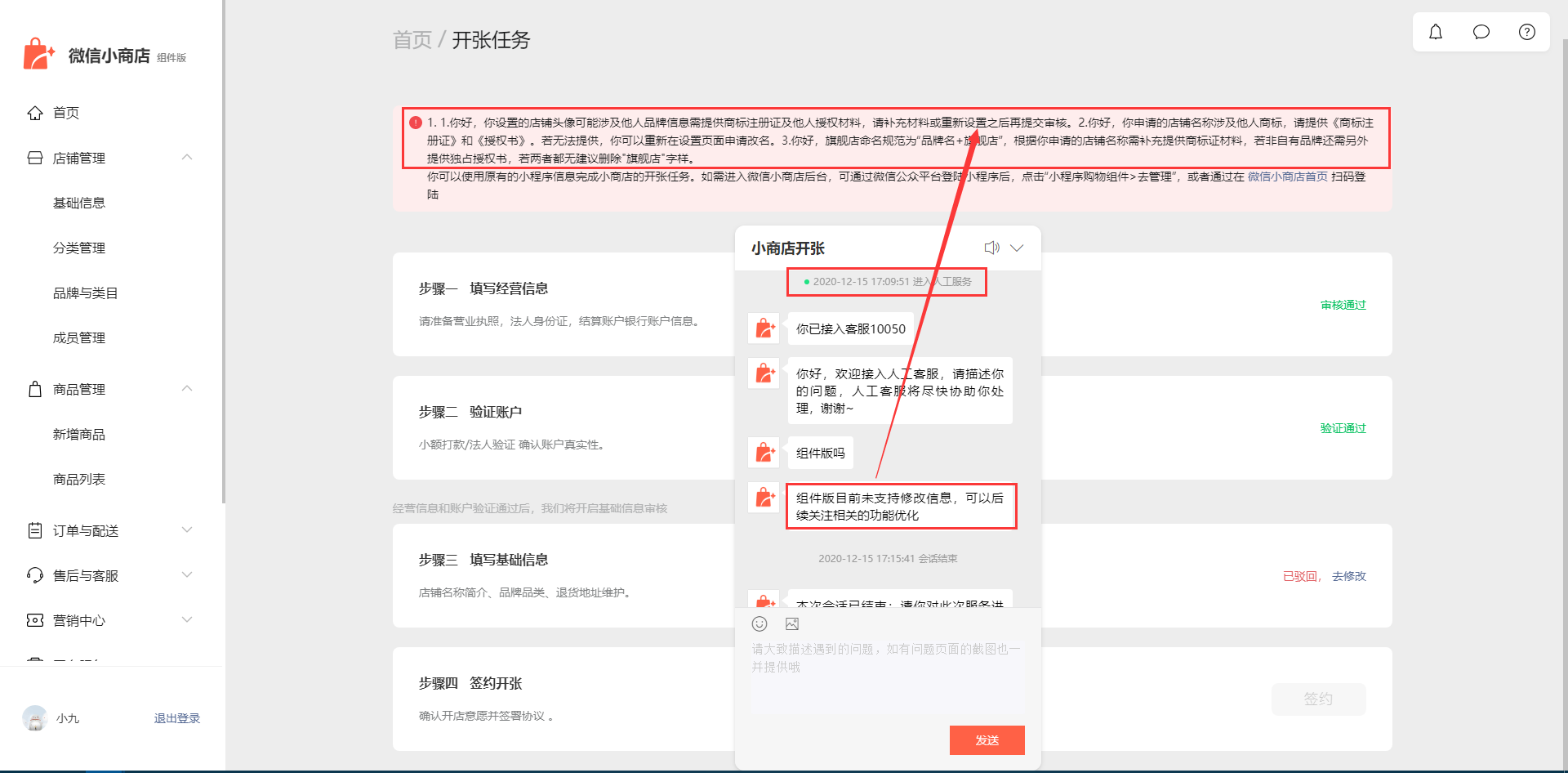Image resolution: width=1568 pixels, height=773 pixels.
Task: Go to 首页 in sidebar
Action: 66,113
